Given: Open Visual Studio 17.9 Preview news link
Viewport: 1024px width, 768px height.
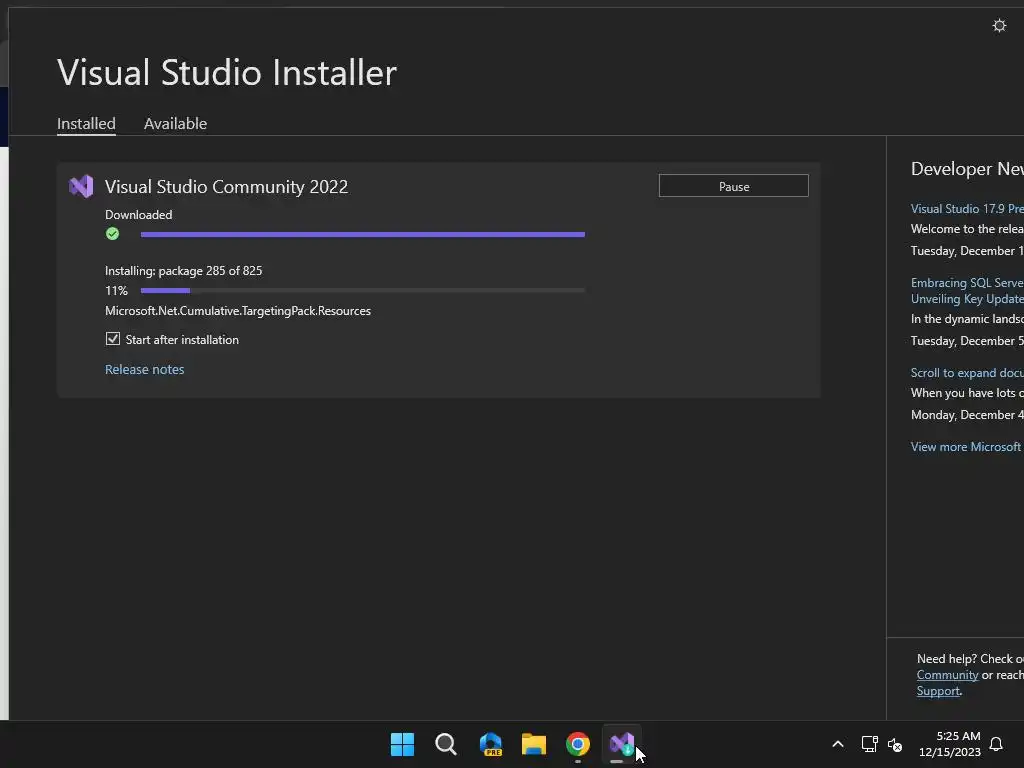Looking at the screenshot, I should 967,209.
